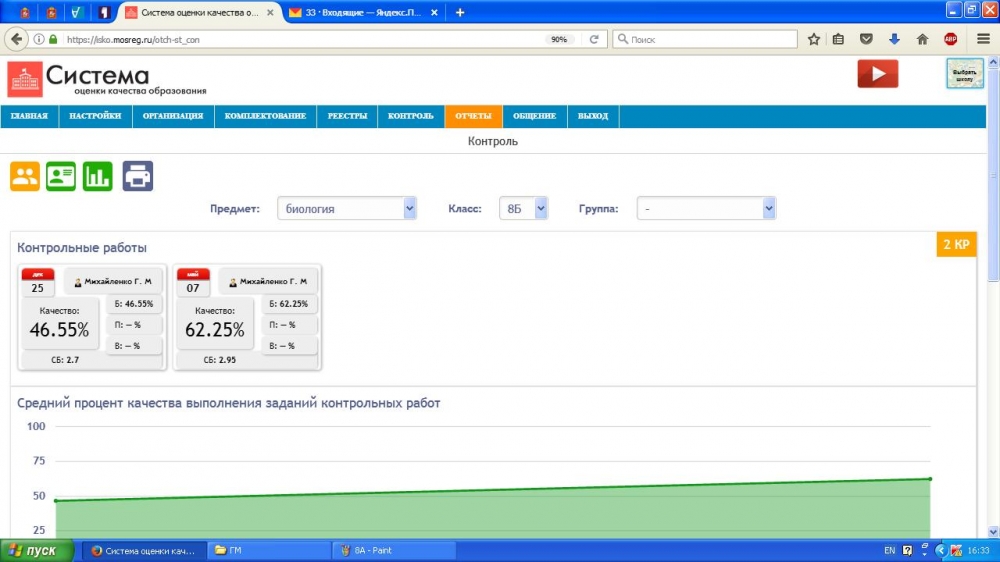Open the ГЛАВНАЯ menu item
Image resolution: width=1000 pixels, height=562 pixels.
coord(29,116)
